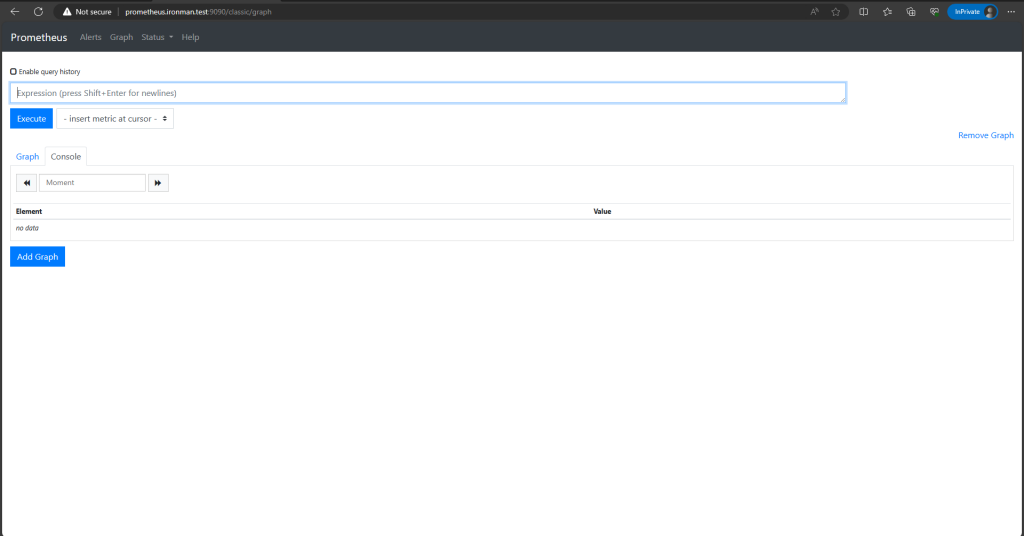Add page to favorites with star icon
The image size is (1024, 536).
[836, 12]
